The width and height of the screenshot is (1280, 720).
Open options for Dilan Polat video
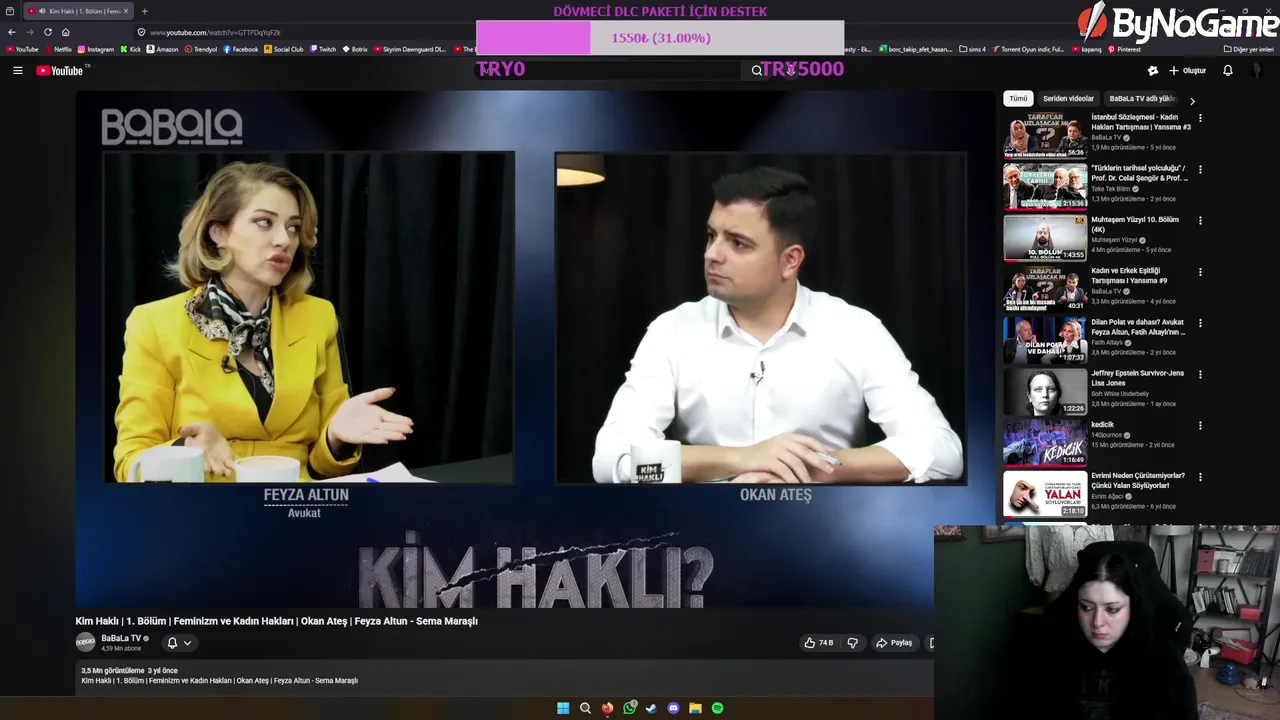(1200, 323)
